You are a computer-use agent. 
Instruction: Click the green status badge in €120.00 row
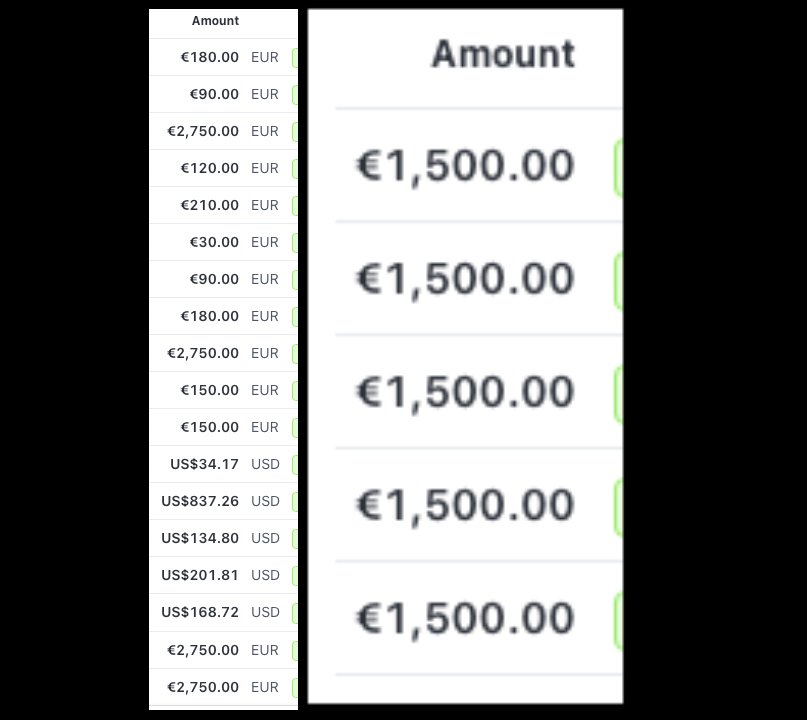[295, 169]
